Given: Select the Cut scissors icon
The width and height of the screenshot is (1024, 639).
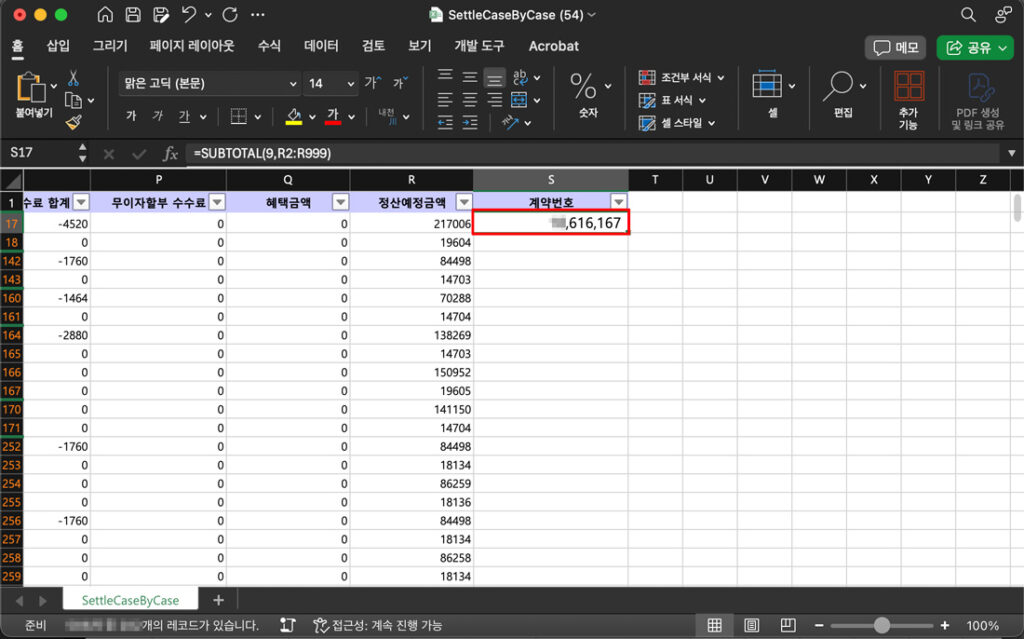Looking at the screenshot, I should point(73,78).
